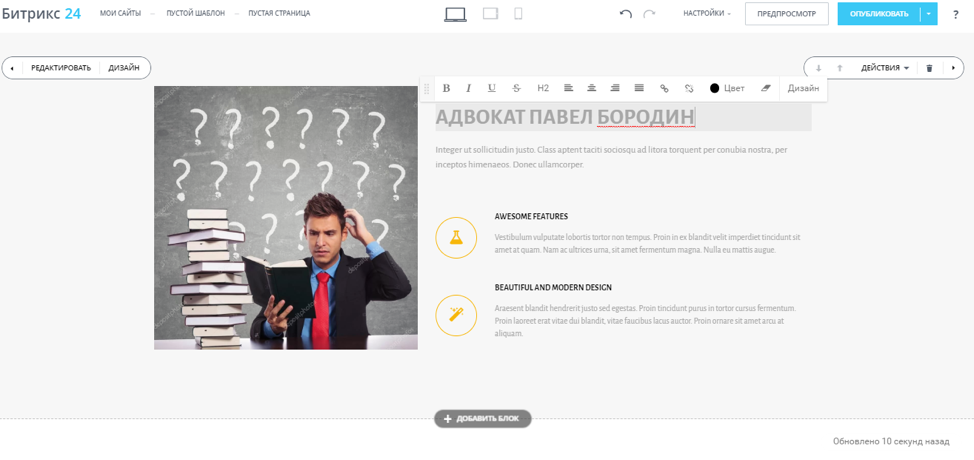The width and height of the screenshot is (974, 460).
Task: Open the H2 heading style dropdown
Action: tap(543, 88)
